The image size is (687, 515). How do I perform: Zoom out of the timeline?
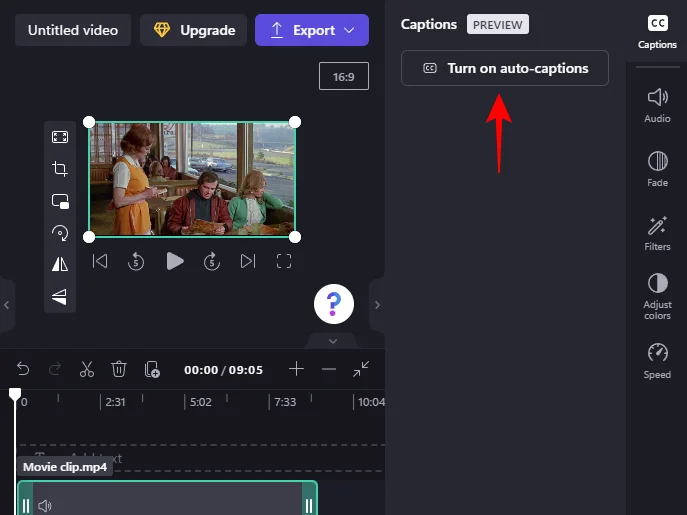(x=329, y=369)
